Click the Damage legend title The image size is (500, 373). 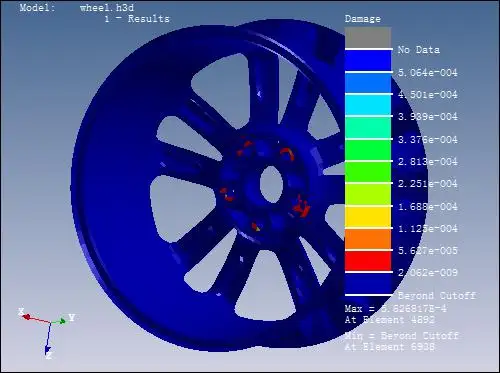coord(363,19)
